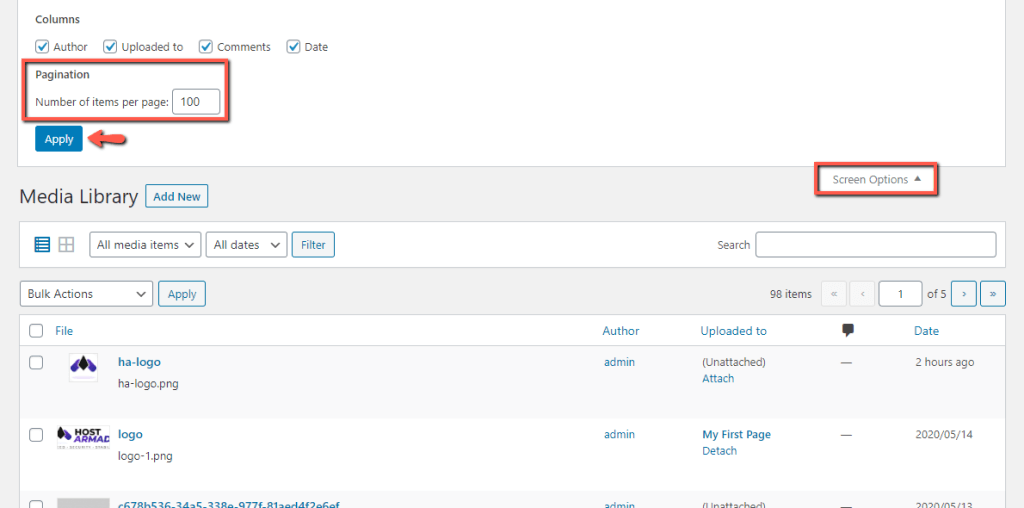Open the All dates dropdown
1024x508 pixels.
(246, 245)
